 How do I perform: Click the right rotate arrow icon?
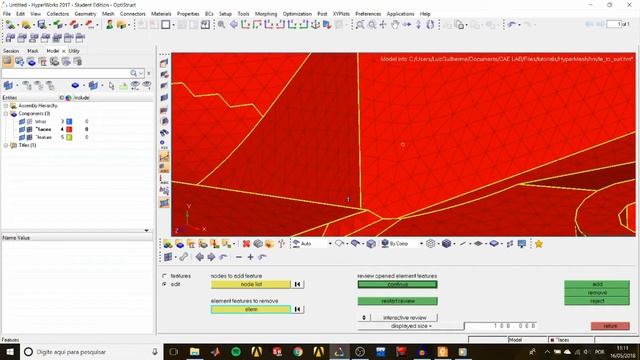click(x=211, y=257)
